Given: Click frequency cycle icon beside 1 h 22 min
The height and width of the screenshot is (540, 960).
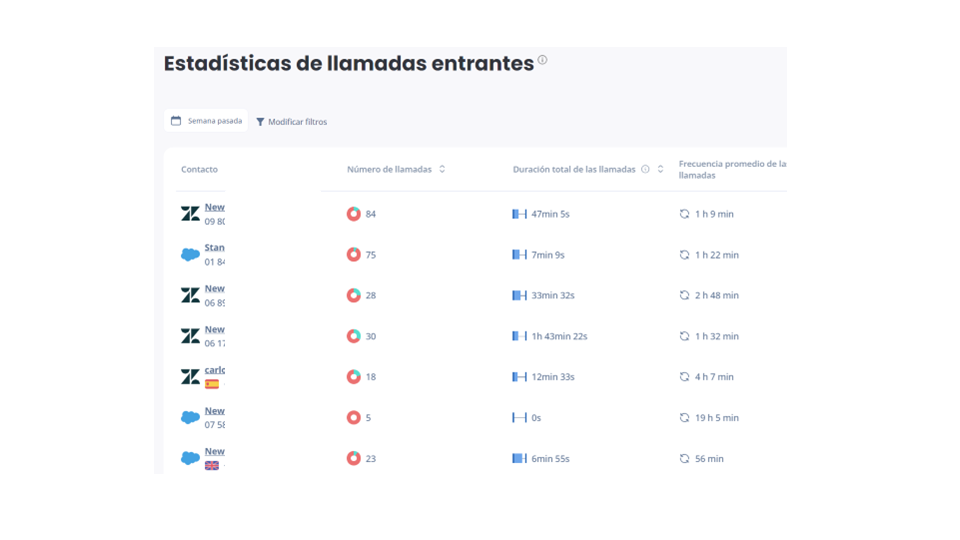Looking at the screenshot, I should click(x=684, y=255).
